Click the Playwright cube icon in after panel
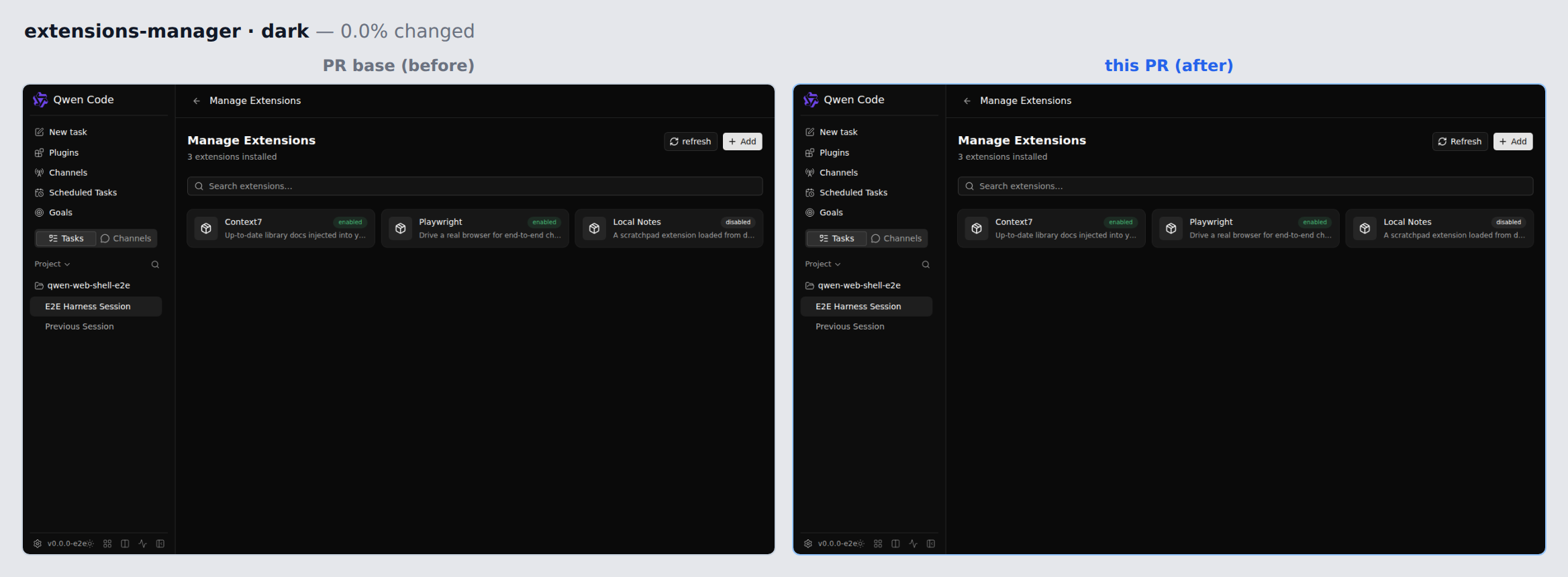Viewport: 1568px width, 577px height. (1171, 229)
